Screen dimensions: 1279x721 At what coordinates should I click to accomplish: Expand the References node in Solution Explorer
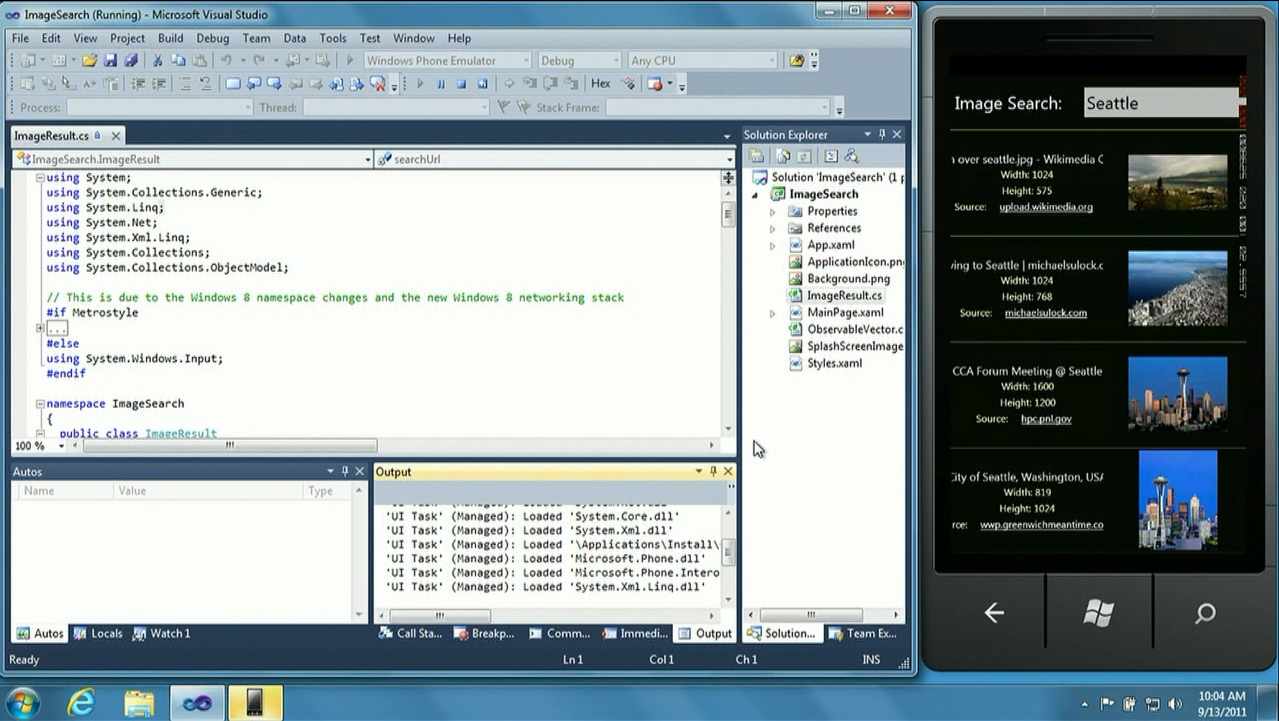(x=772, y=228)
